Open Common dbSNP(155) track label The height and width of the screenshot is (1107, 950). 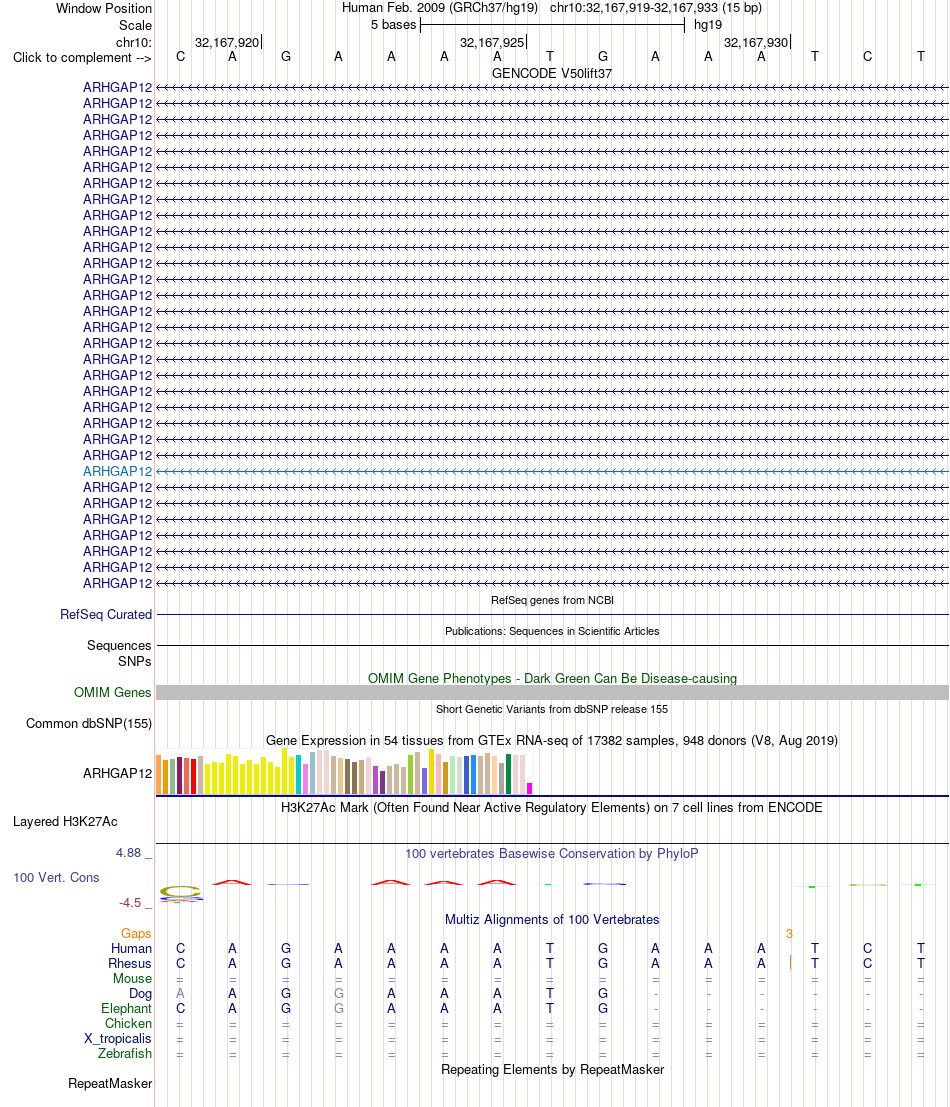click(89, 724)
